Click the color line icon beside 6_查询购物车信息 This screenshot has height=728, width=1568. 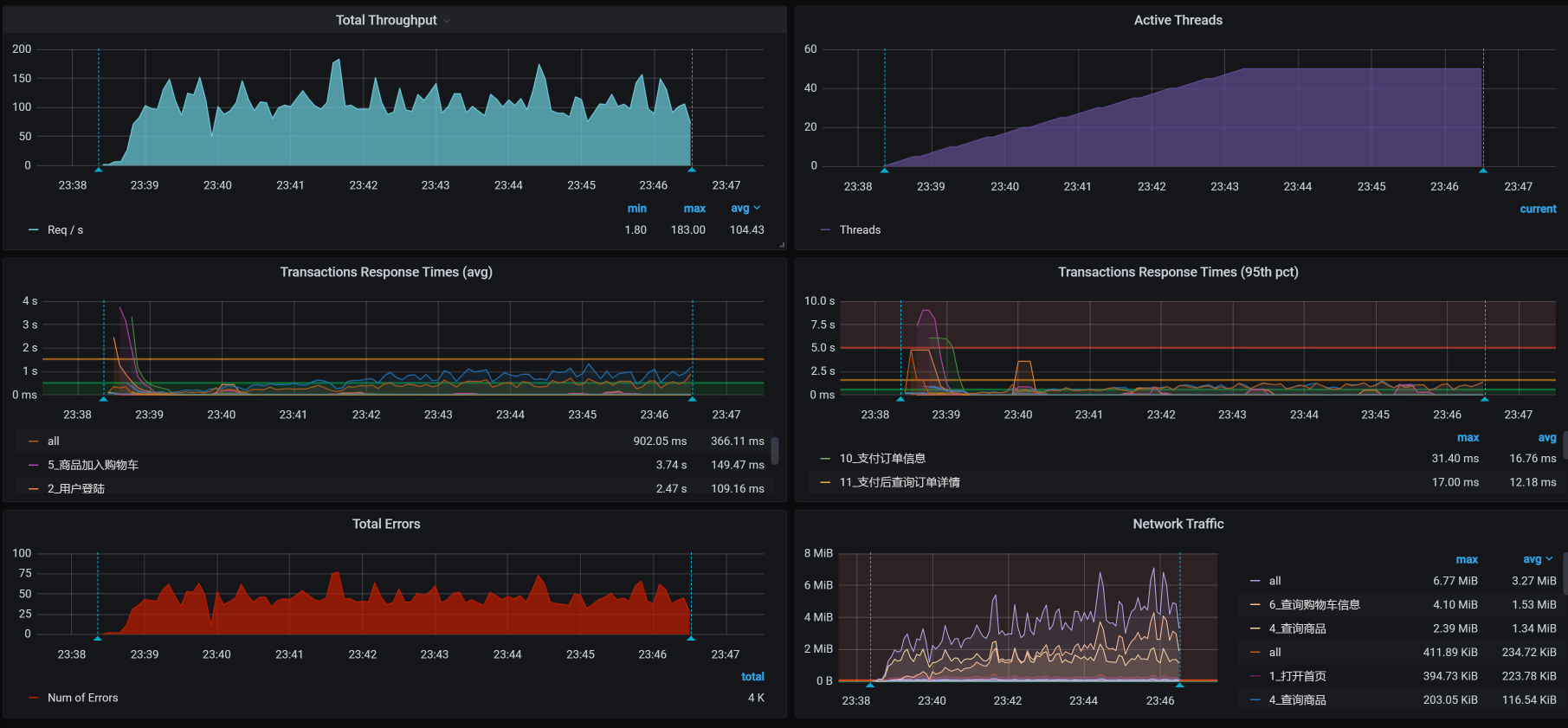pos(1255,605)
